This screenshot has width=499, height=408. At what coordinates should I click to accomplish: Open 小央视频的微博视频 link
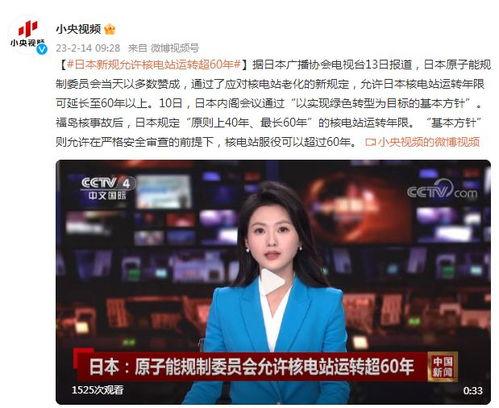pos(429,142)
